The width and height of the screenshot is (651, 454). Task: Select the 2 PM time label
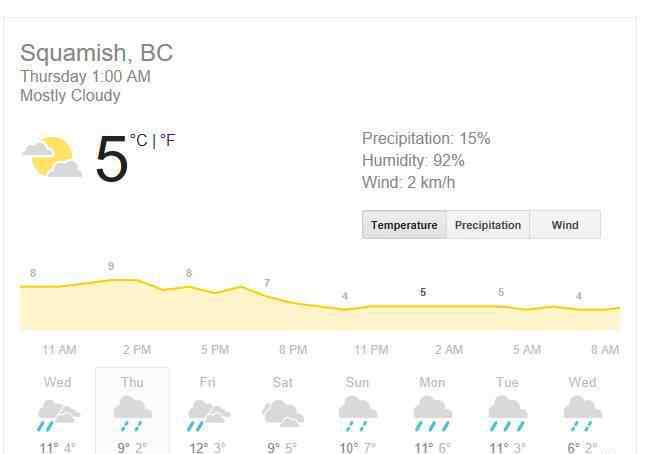(137, 349)
